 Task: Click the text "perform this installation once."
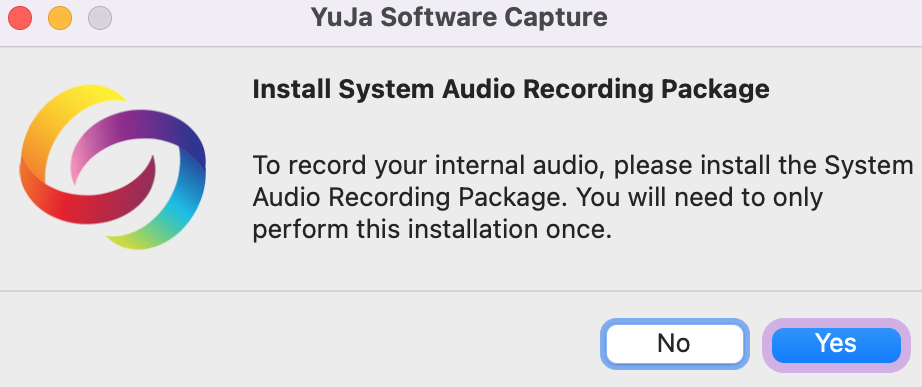[432, 230]
